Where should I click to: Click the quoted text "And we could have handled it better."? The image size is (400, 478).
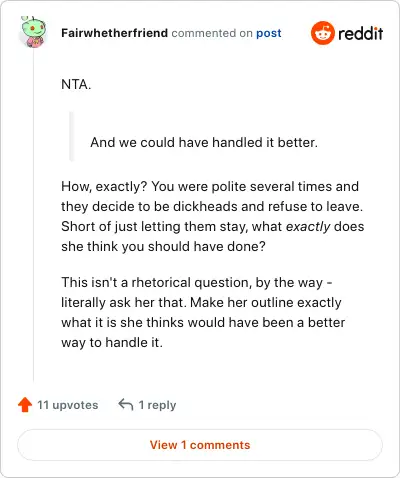pos(204,142)
